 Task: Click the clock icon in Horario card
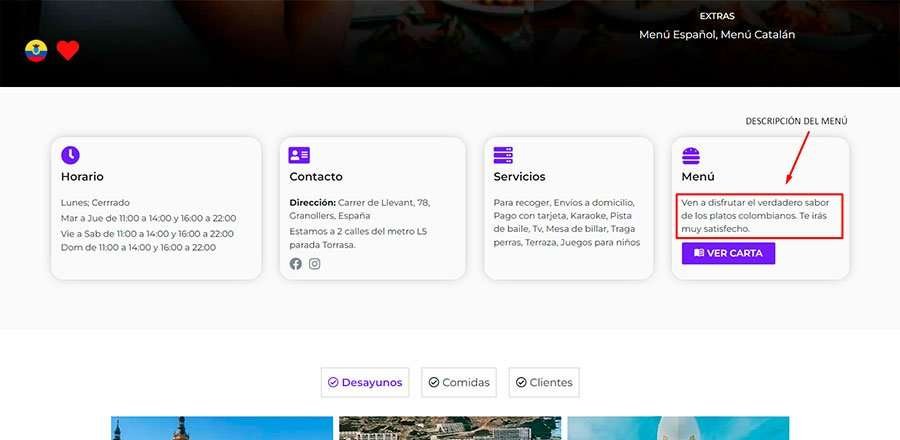(70, 155)
